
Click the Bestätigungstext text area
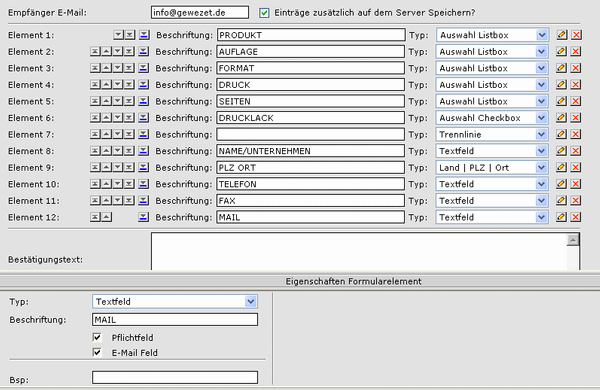coord(359,251)
